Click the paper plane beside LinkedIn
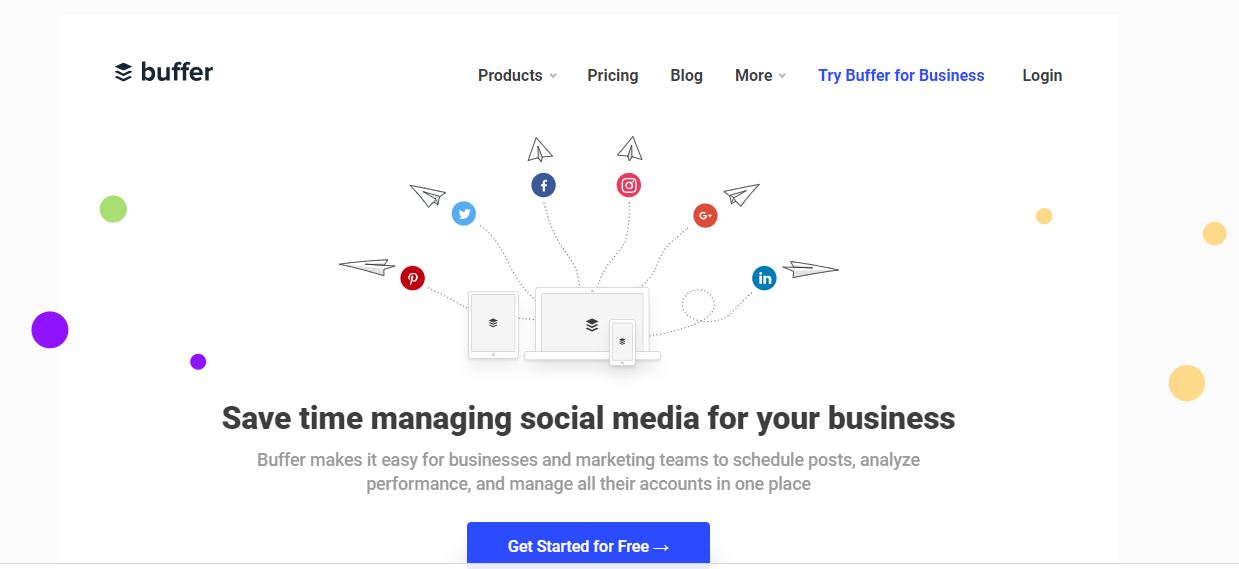 [x=810, y=269]
